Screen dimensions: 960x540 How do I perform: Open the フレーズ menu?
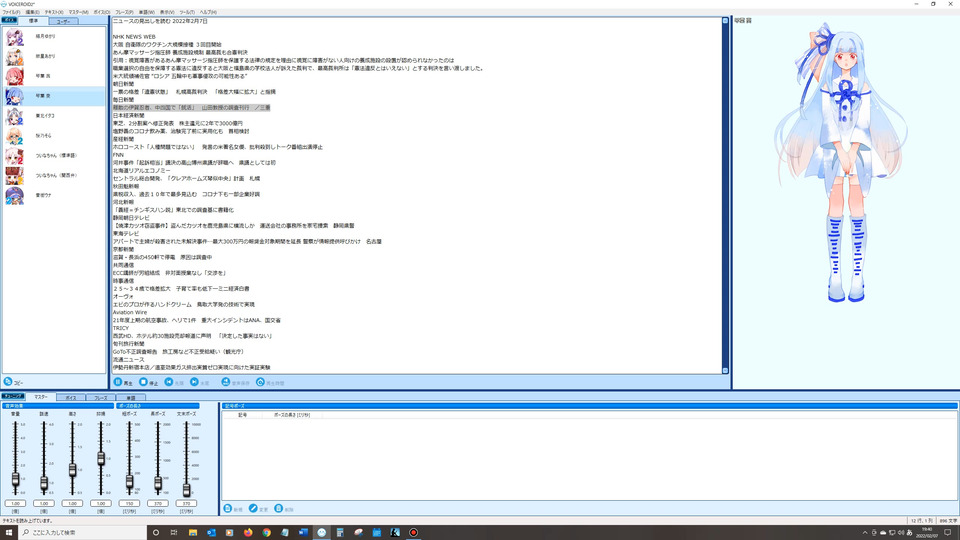pyautogui.click(x=124, y=12)
